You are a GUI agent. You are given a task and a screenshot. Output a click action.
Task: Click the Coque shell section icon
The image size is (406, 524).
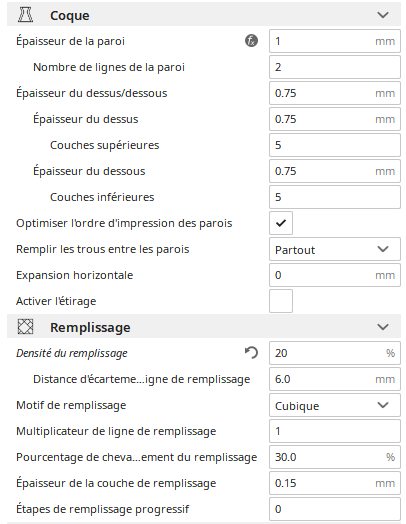[25, 15]
